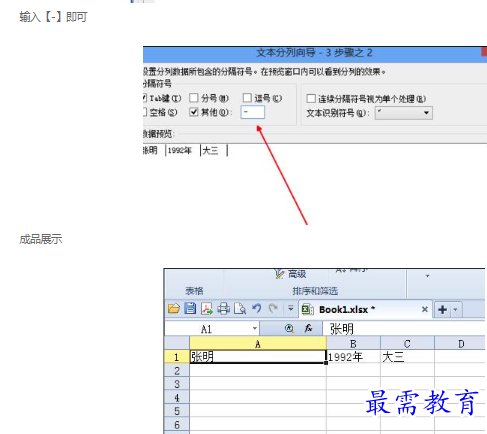Select cell C1 containing 大三
This screenshot has height=434, width=487.
tap(407, 357)
